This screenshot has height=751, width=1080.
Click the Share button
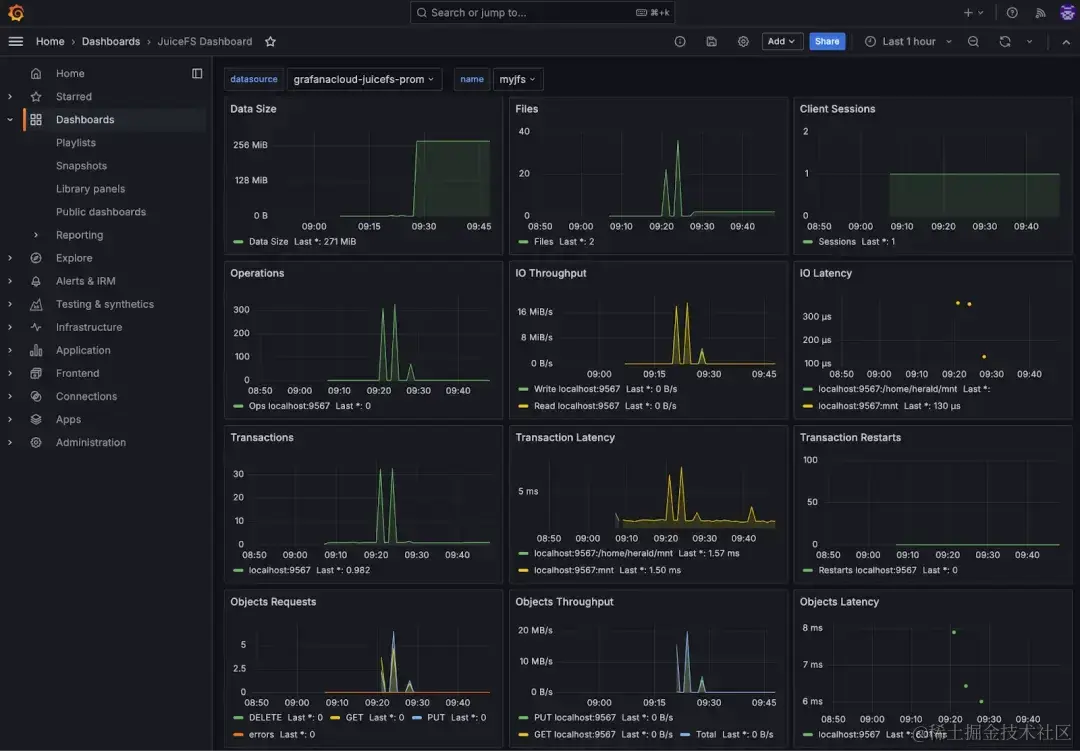pos(827,41)
